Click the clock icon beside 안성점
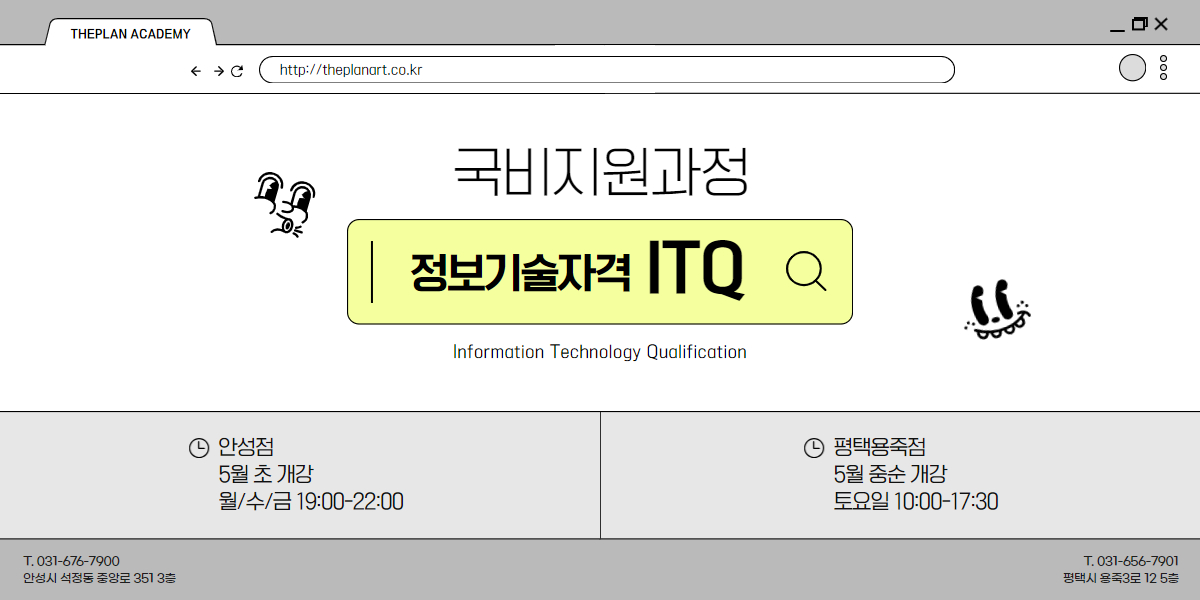 click(199, 448)
